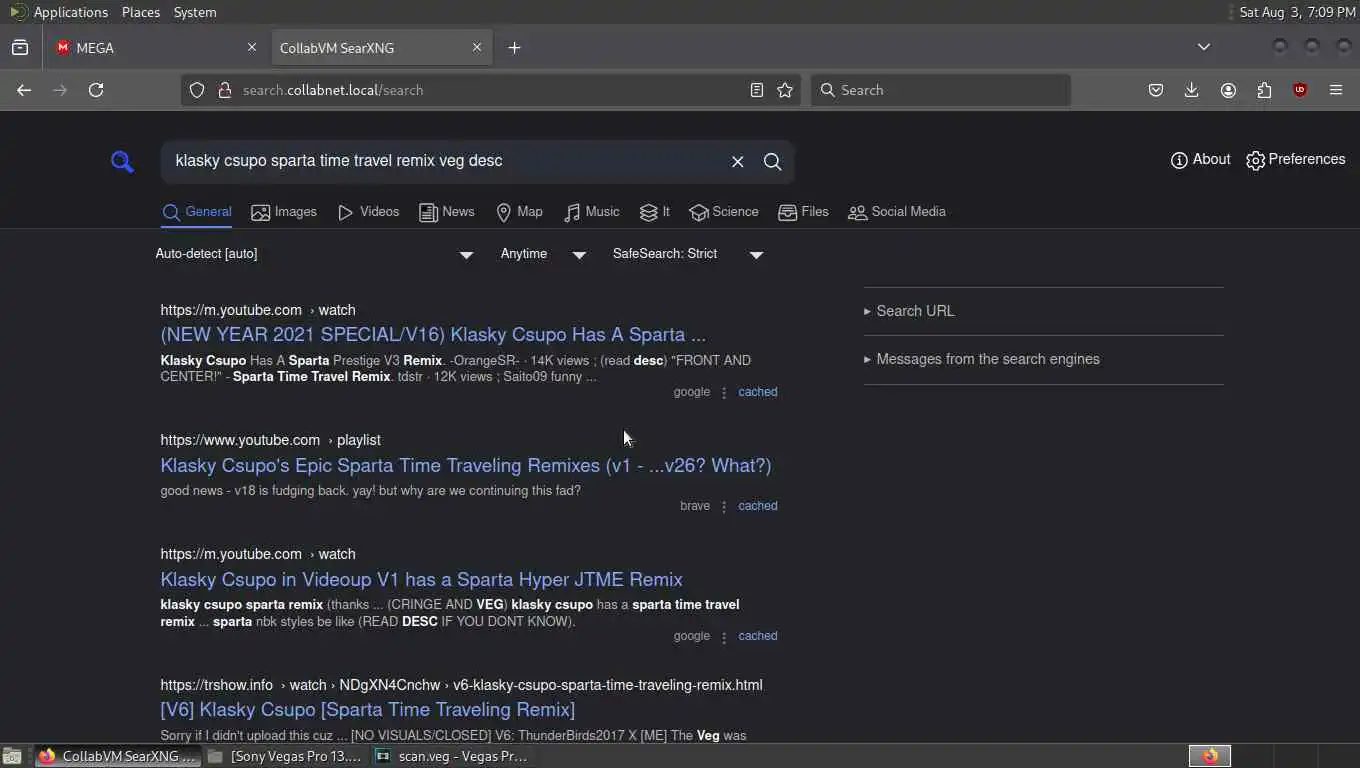Click the Firefox tray icon in the bottom panel

click(1210, 756)
